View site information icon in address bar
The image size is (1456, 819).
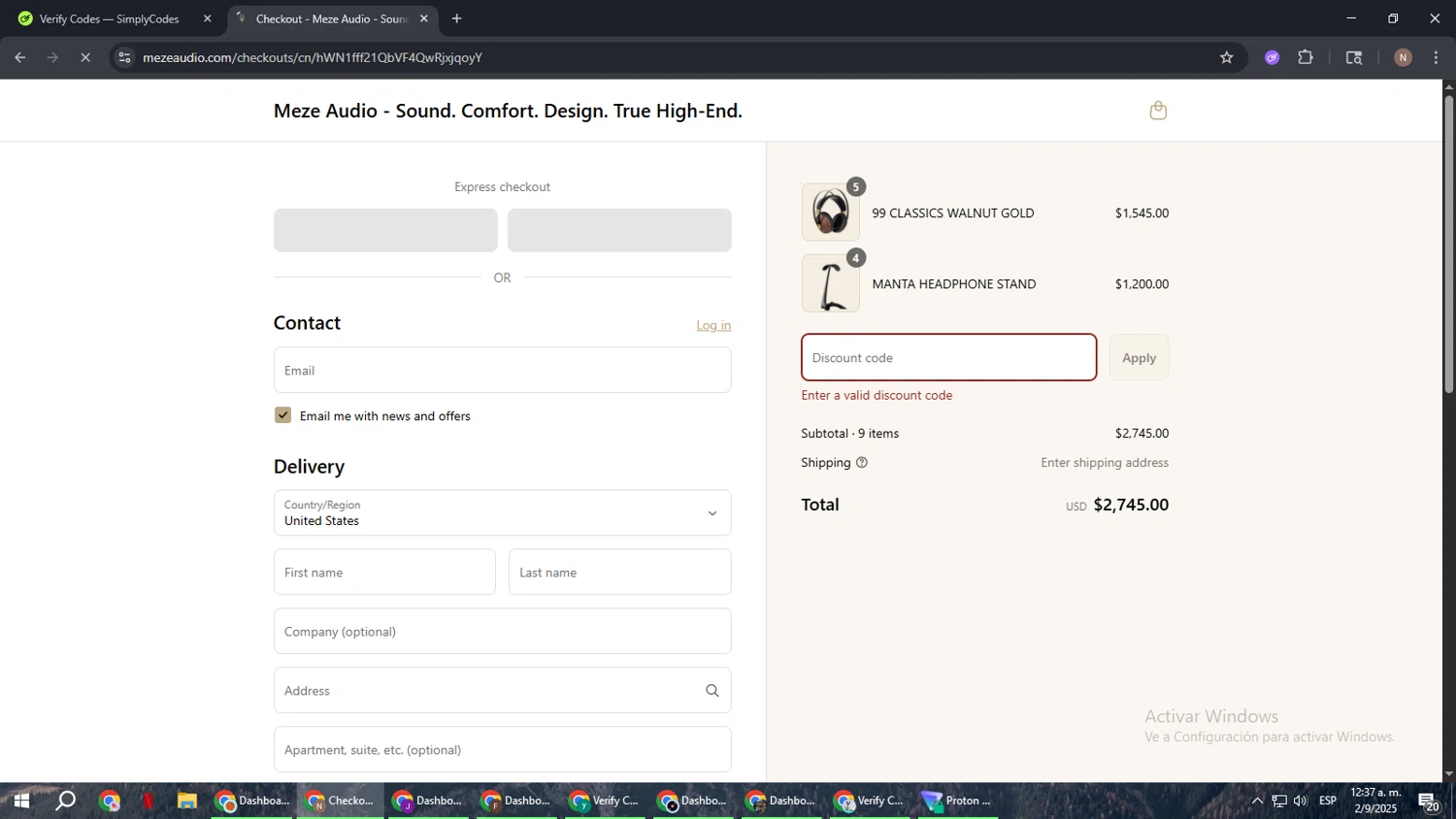(x=124, y=57)
